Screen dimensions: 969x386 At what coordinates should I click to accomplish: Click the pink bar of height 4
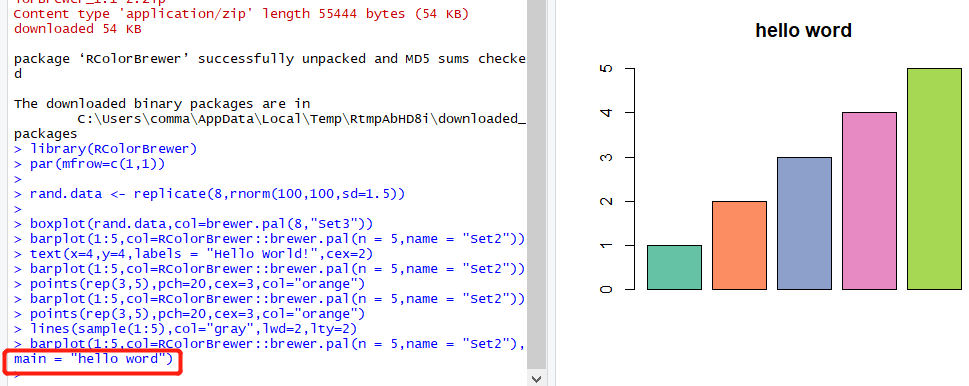click(x=869, y=201)
